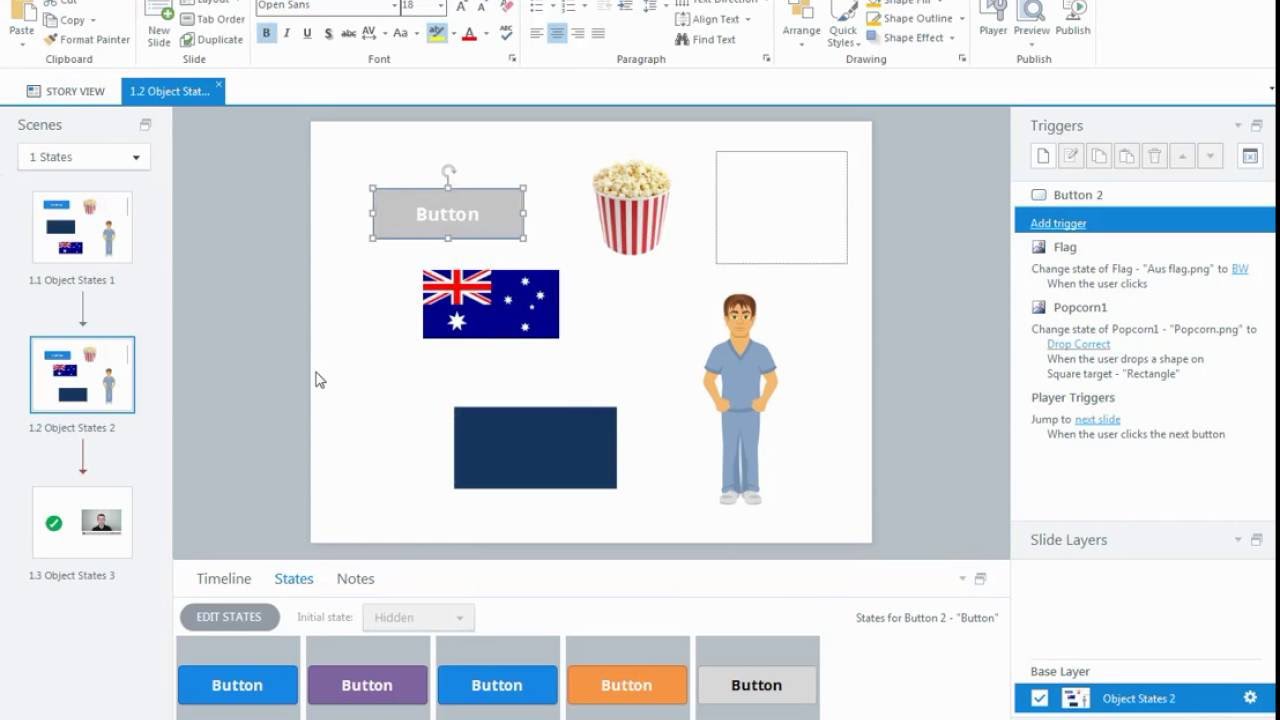Open the Manage Project Variables window
The height and width of the screenshot is (720, 1280).
point(1249,156)
